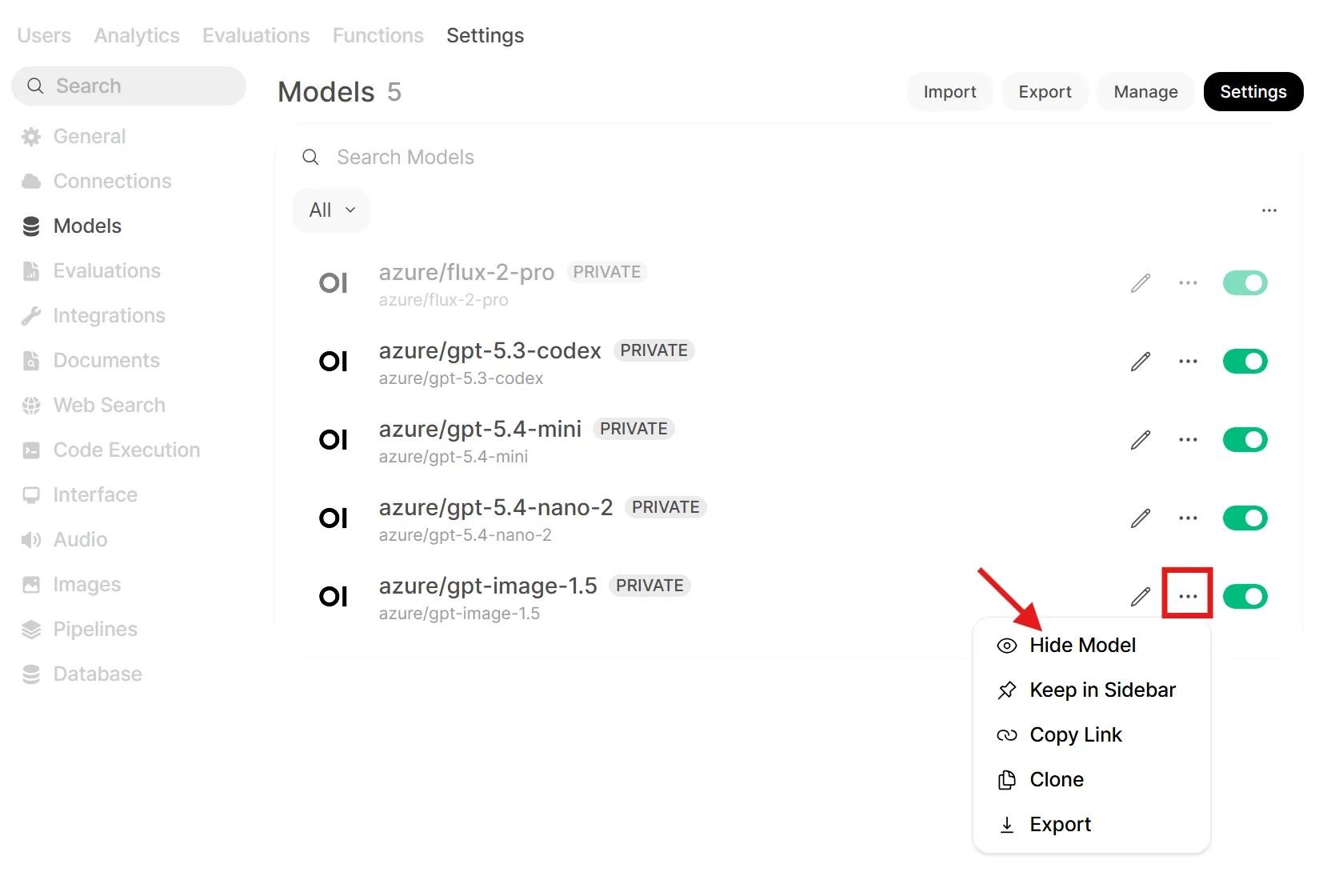Click the Manage button
The height and width of the screenshot is (896, 1327).
[x=1145, y=91]
